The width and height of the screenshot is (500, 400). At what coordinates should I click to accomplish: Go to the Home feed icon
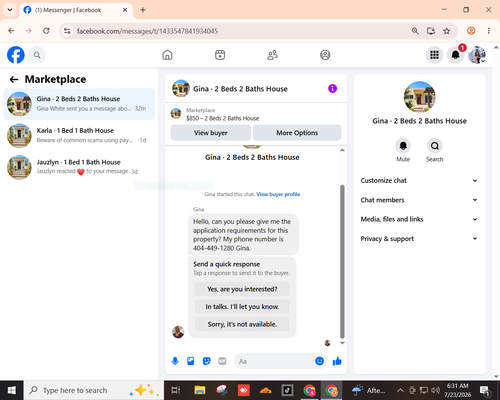tap(167, 55)
